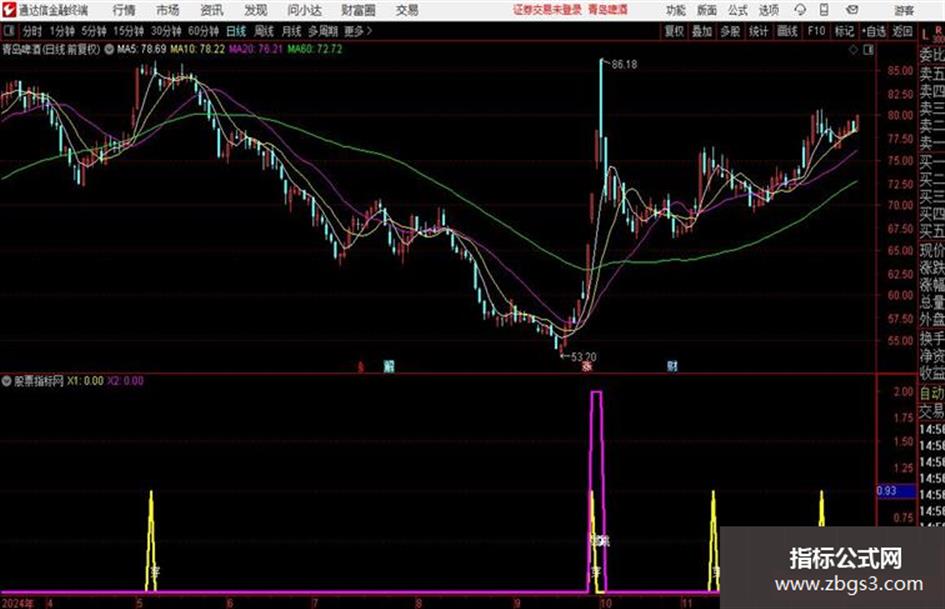Image resolution: width=945 pixels, height=609 pixels.
Task: Open the gear menu beside 股票指标网 indicator
Action: pos(7,381)
